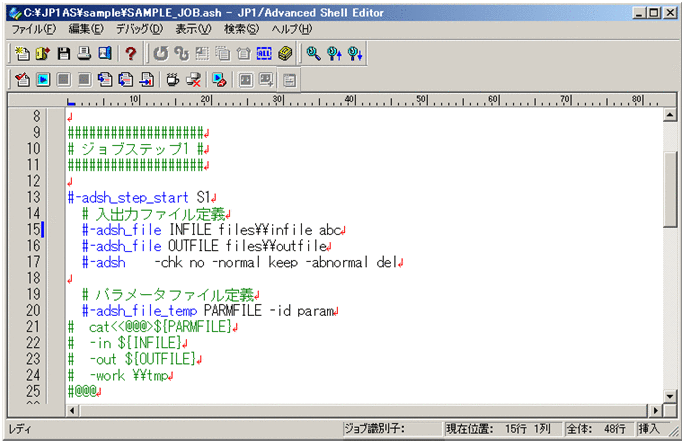Click the Copy toolbar icon
Image resolution: width=685 pixels, height=445 pixels.
(x=223, y=53)
